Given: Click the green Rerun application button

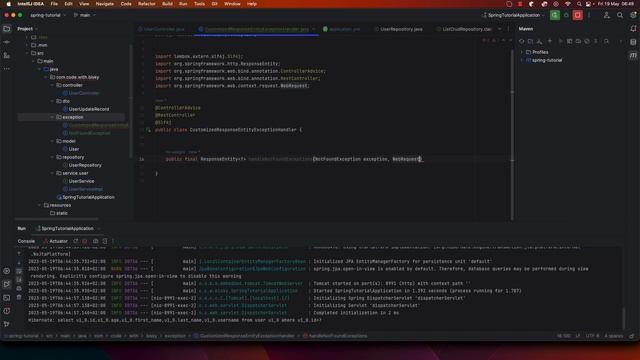Looking at the screenshot, I should [x=554, y=15].
